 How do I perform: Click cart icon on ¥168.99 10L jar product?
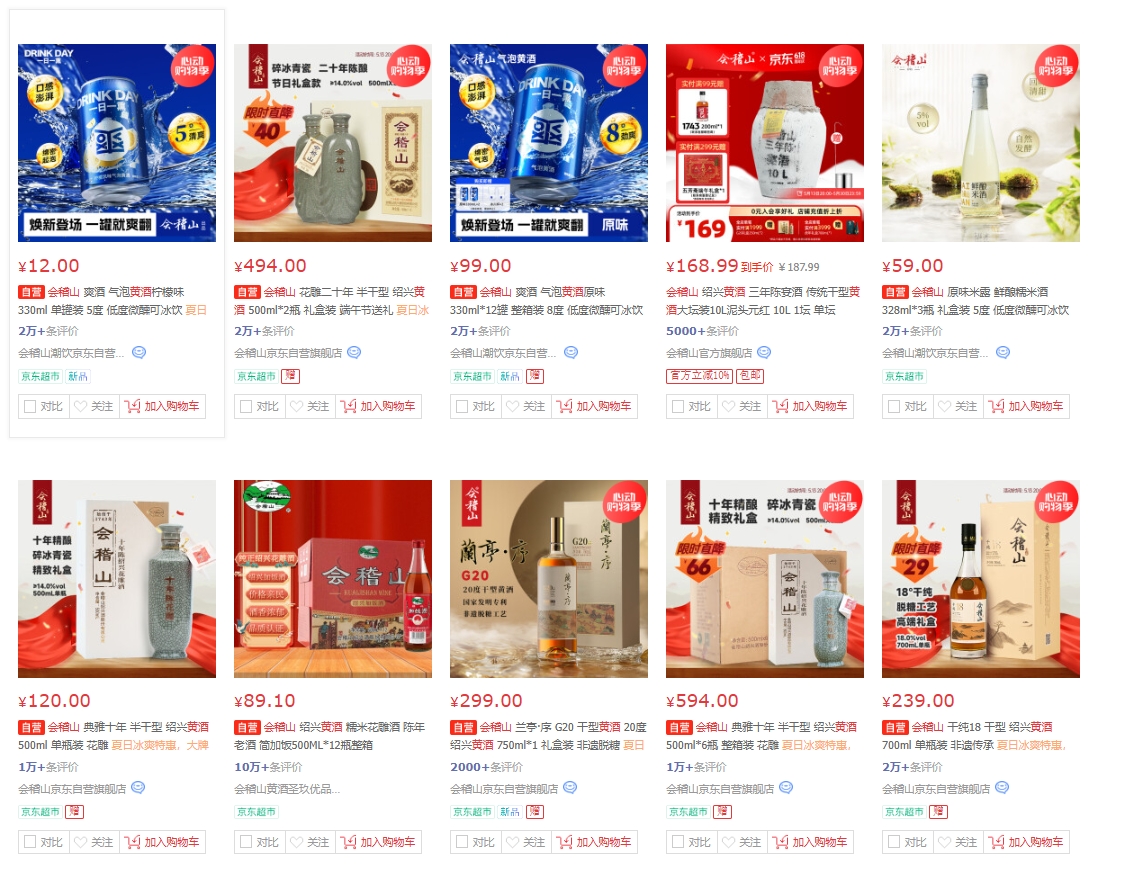pos(780,406)
